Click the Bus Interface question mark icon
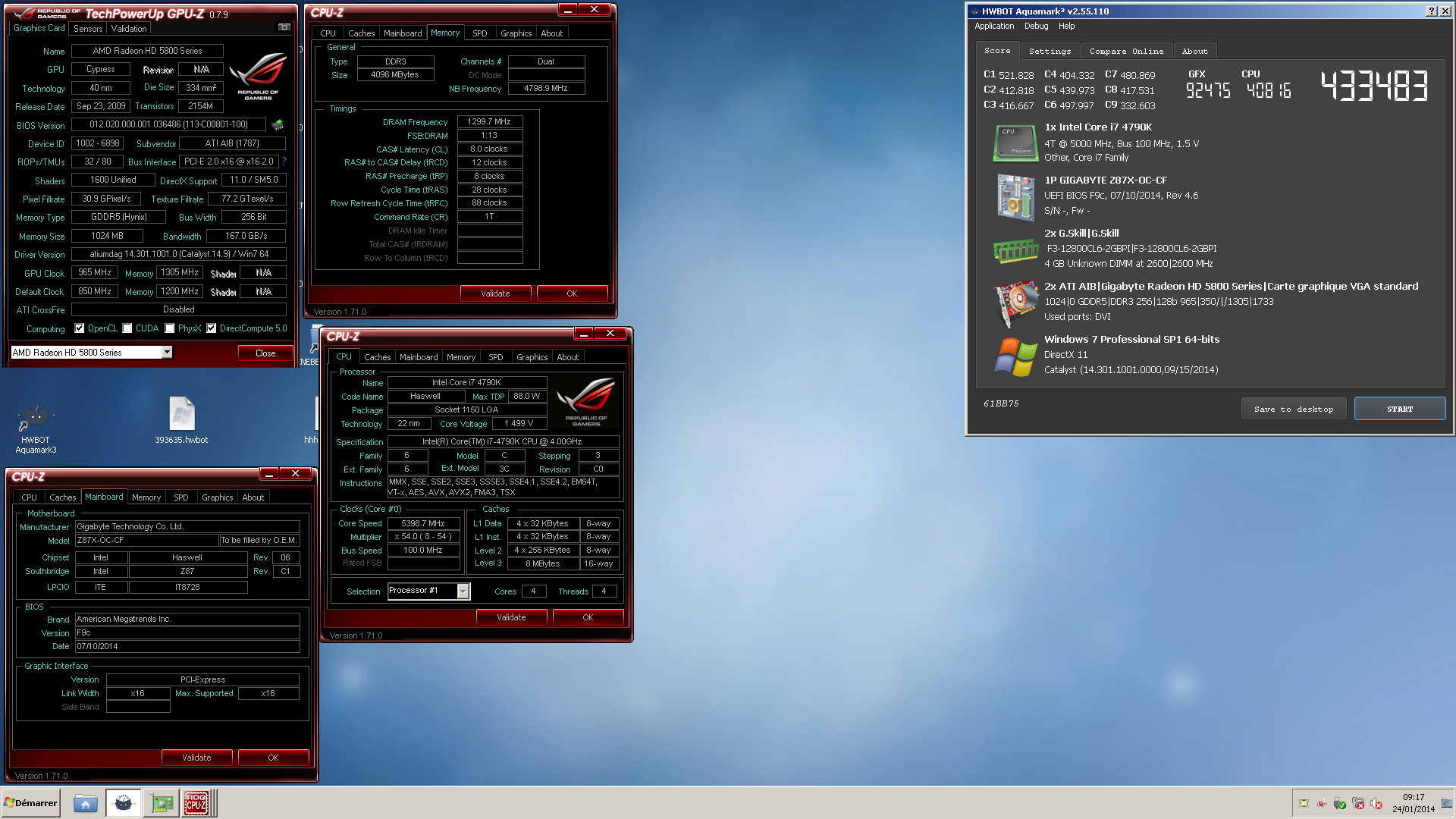 point(284,162)
